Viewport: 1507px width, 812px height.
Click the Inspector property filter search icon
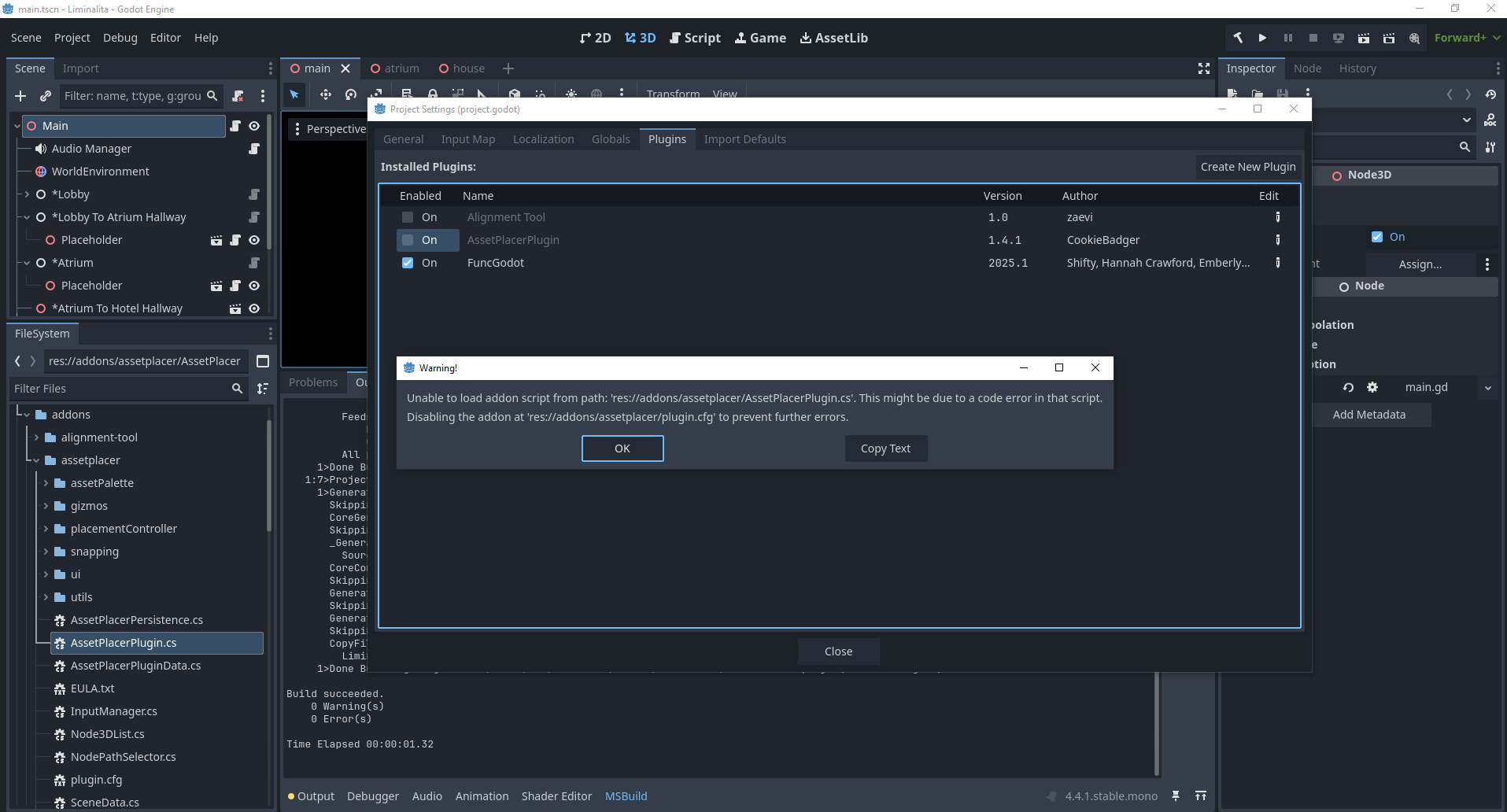pyautogui.click(x=1465, y=147)
